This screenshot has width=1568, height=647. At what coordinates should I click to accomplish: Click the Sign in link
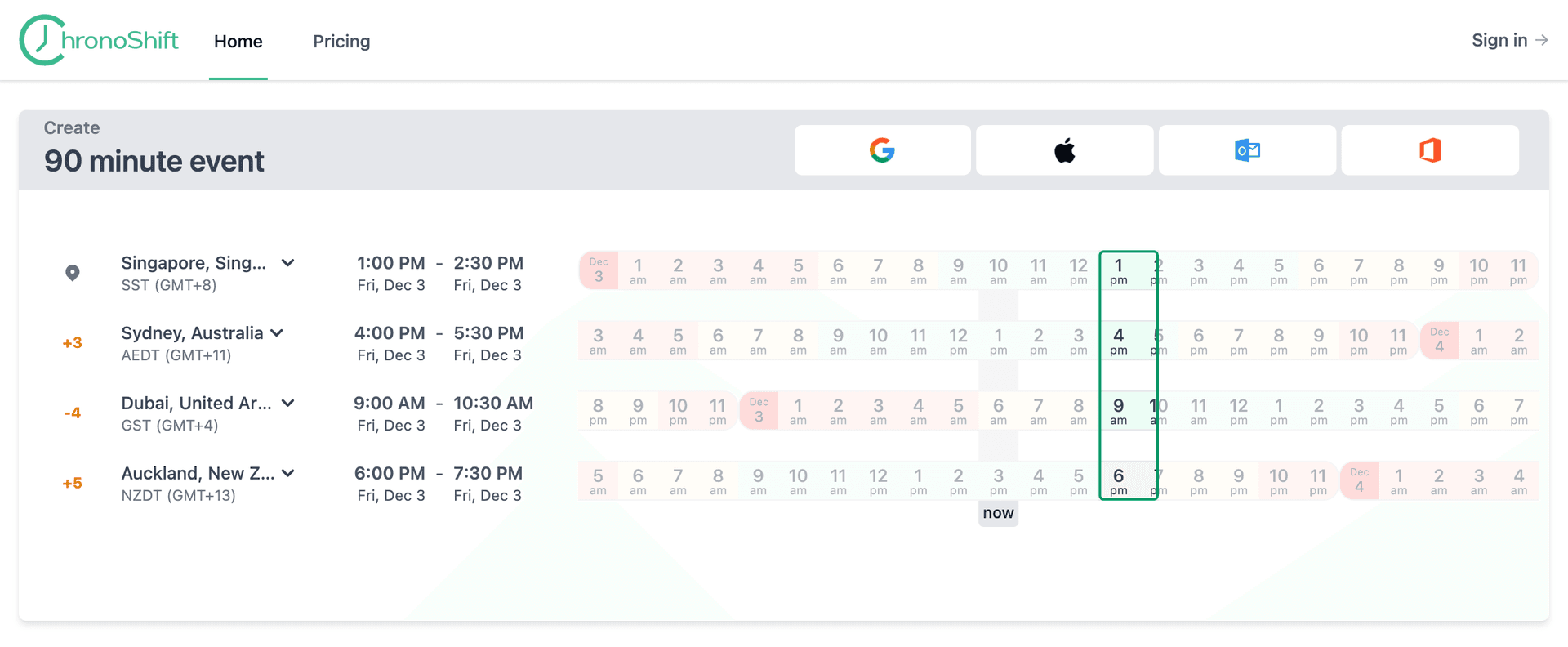1499,40
